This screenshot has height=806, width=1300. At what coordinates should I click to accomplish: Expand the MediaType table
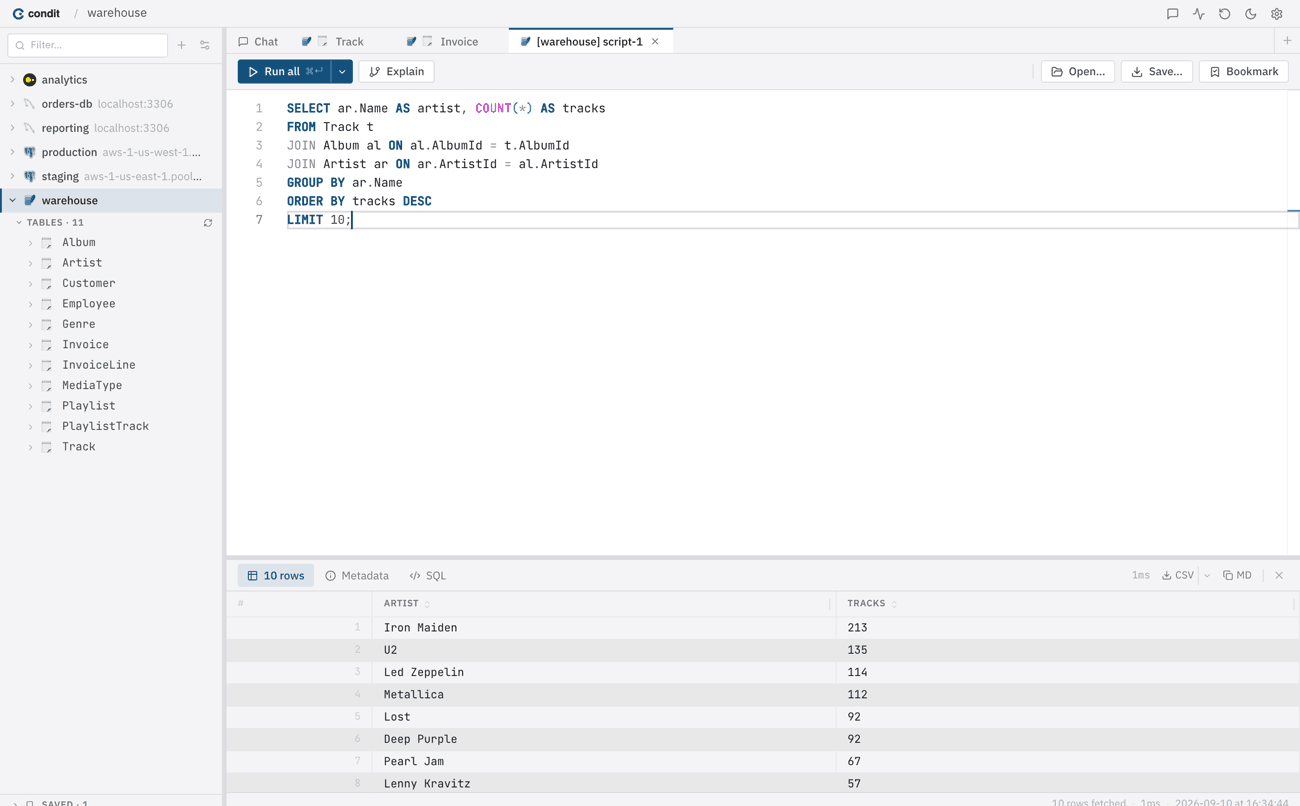(30, 385)
